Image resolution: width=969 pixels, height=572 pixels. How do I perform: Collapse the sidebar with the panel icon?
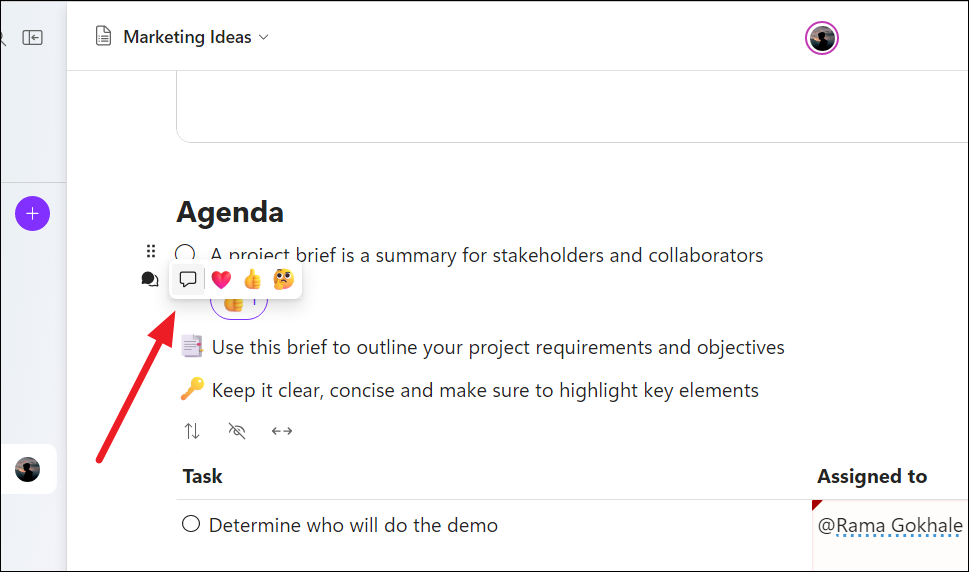pos(33,37)
